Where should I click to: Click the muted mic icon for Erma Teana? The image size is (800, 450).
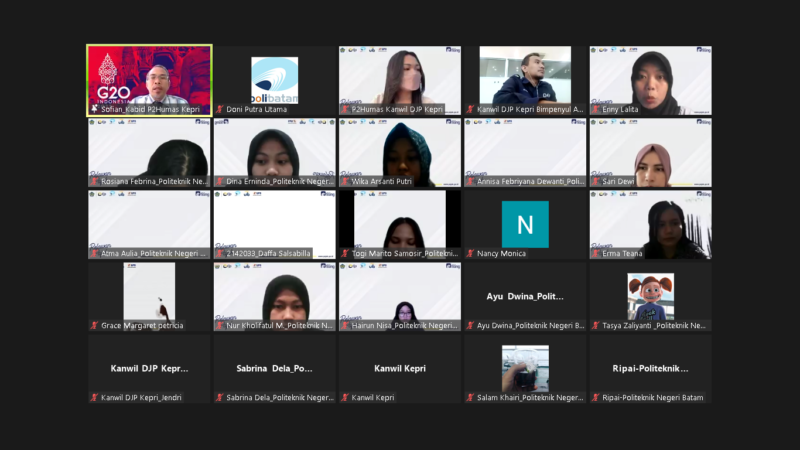(596, 253)
